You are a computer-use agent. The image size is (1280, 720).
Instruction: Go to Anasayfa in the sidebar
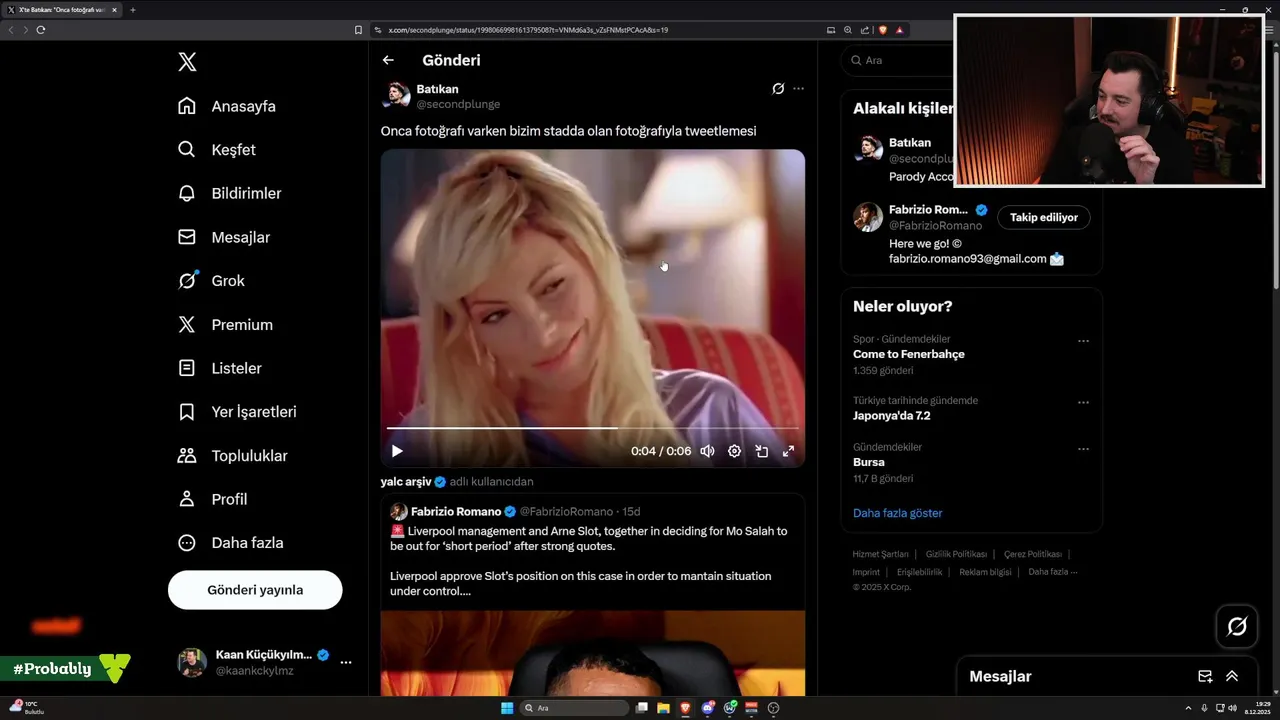point(227,106)
